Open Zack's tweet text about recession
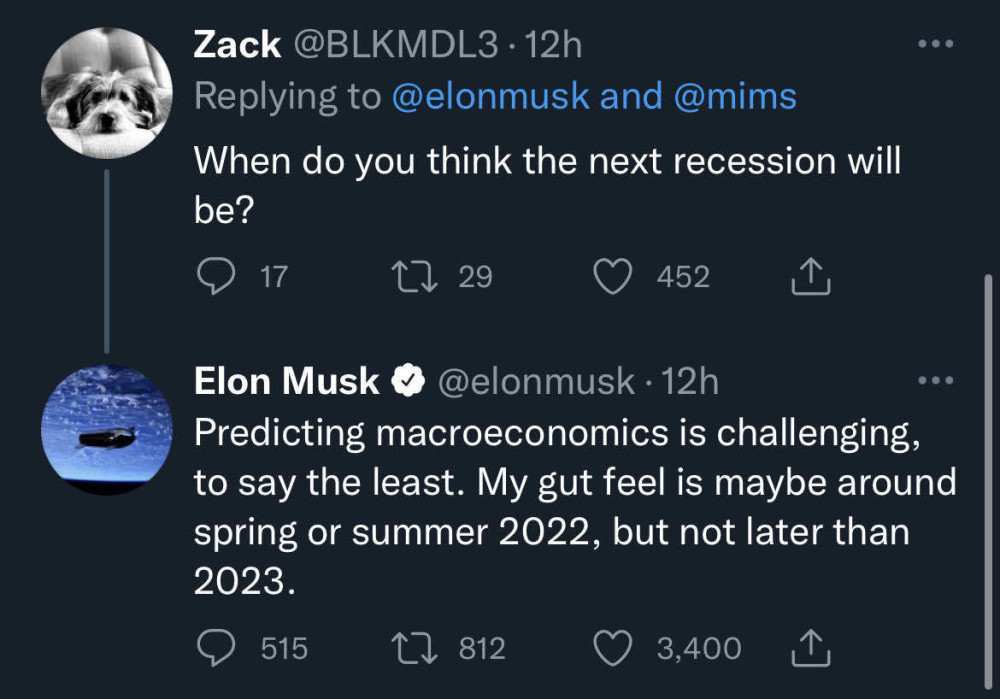 (547, 185)
